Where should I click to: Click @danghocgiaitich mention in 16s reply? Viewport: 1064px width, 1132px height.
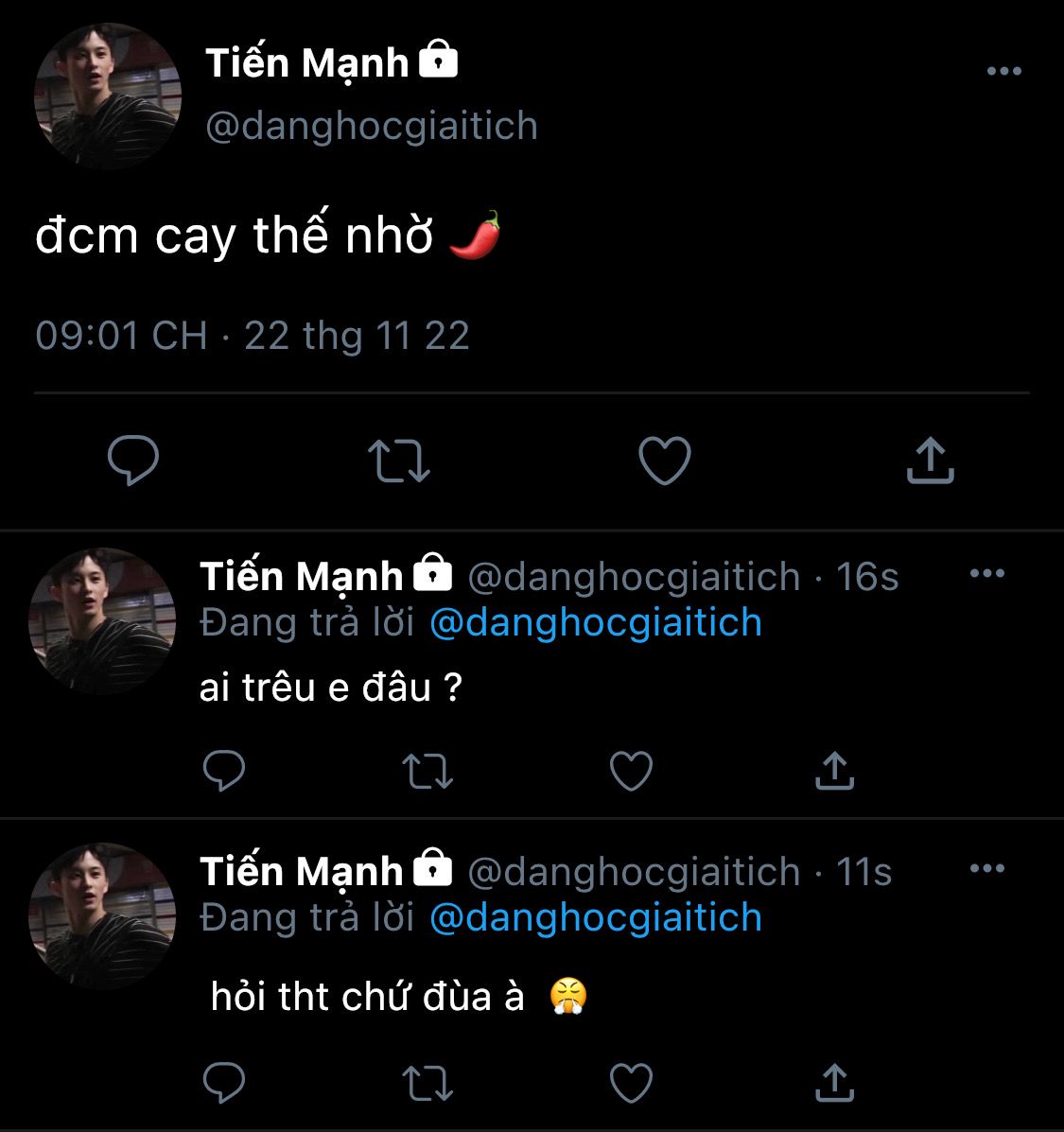[596, 623]
